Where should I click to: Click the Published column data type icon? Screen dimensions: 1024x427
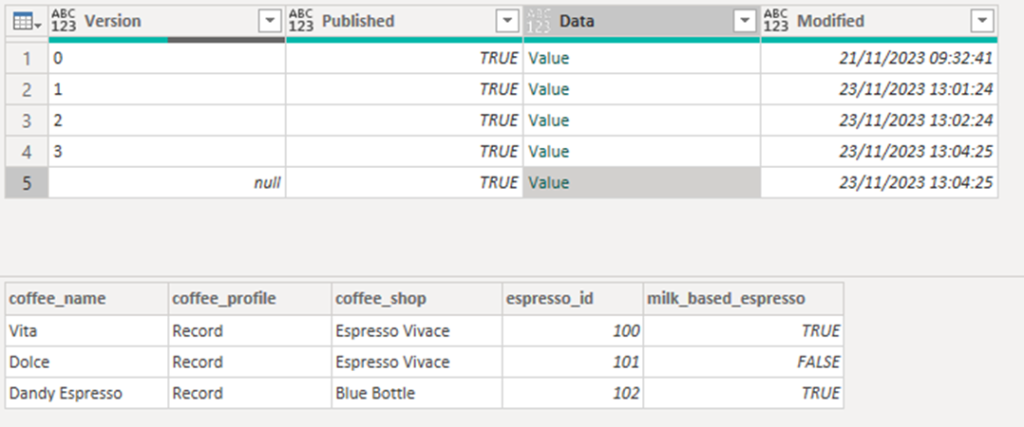(301, 22)
